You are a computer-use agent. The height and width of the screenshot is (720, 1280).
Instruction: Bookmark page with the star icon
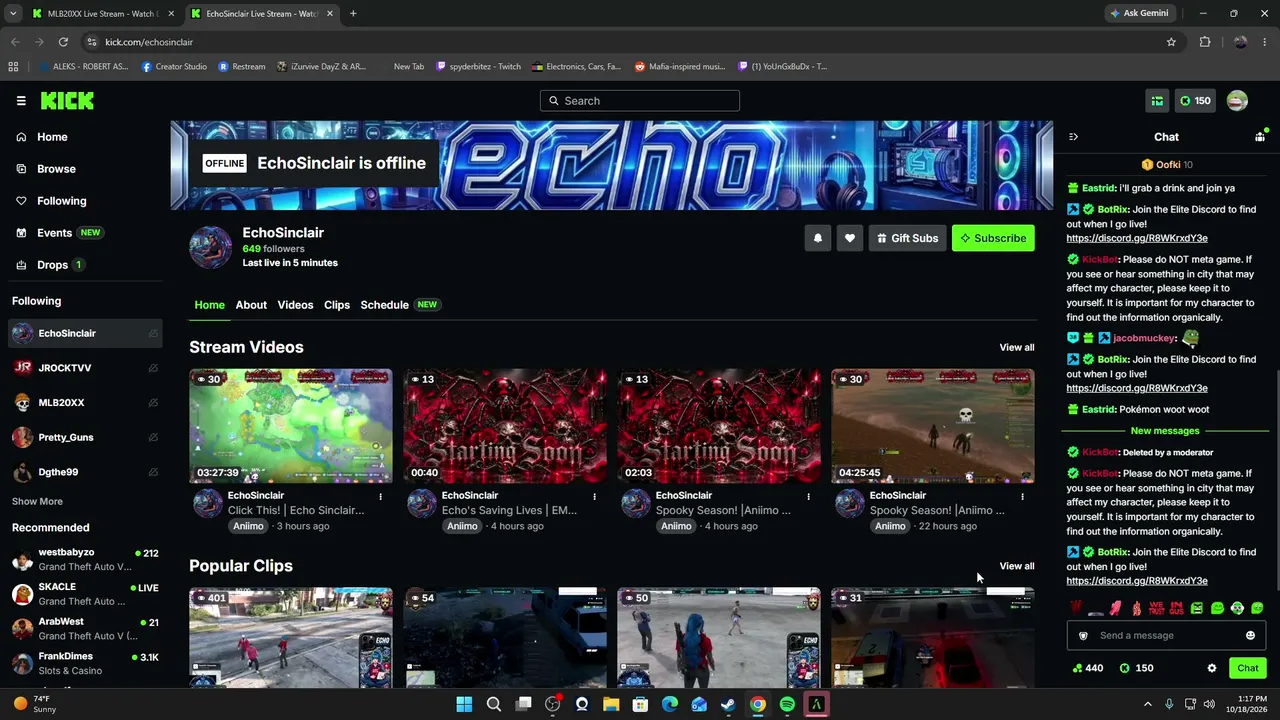point(1171,42)
